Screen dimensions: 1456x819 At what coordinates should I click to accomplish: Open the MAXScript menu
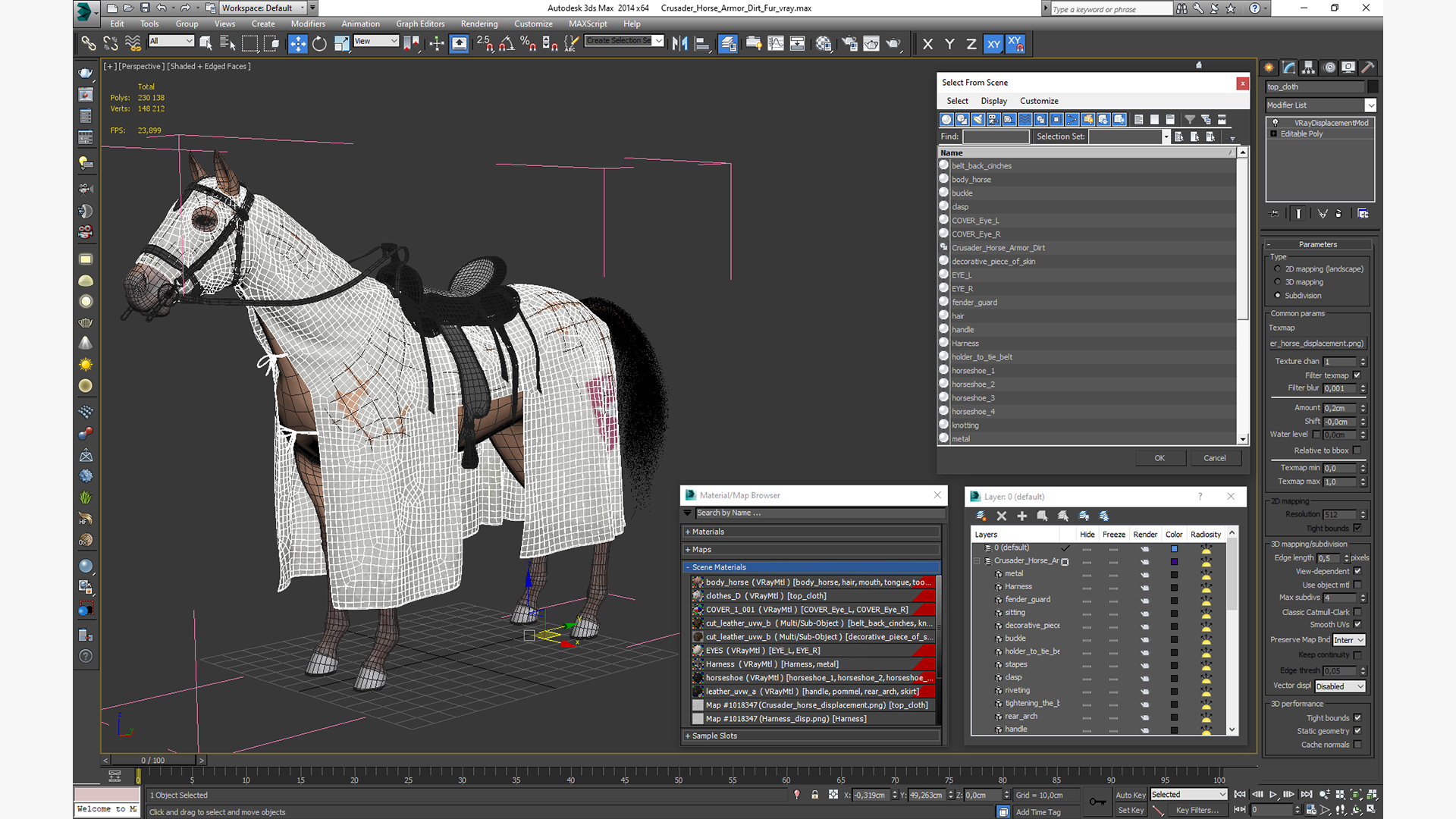588,24
